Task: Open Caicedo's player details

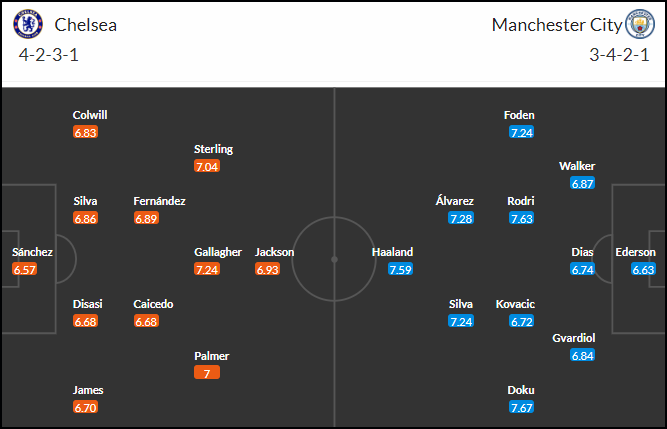Action: pyautogui.click(x=153, y=304)
